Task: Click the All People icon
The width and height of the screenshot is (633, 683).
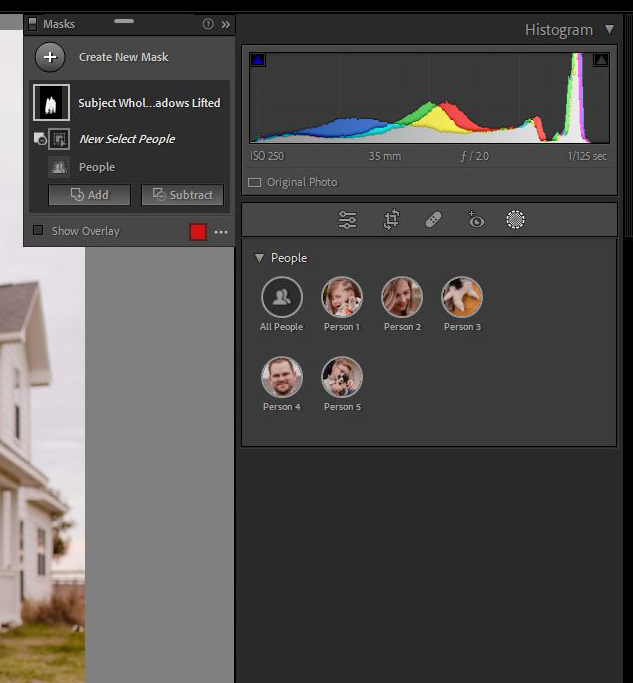Action: (281, 297)
